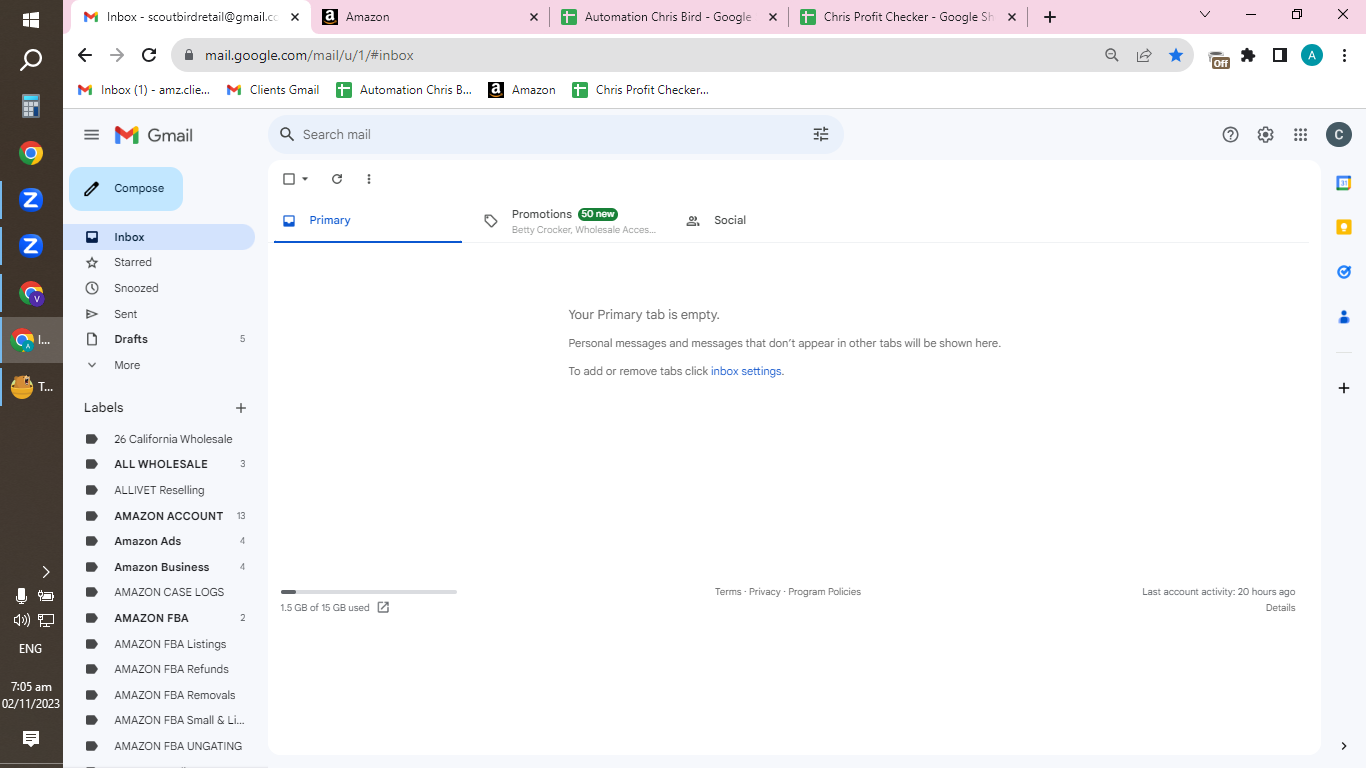The width and height of the screenshot is (1366, 768).
Task: Open Windows taskbar search icon
Action: (31, 61)
